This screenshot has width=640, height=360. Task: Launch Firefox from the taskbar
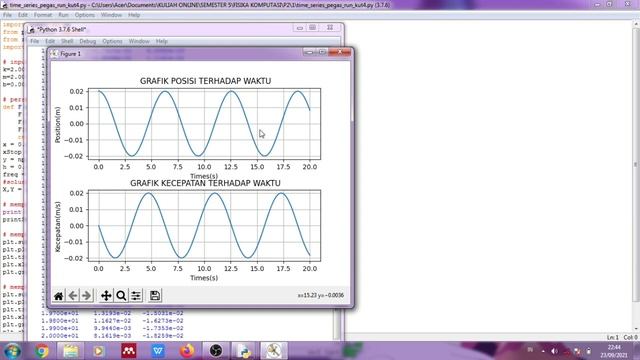pyautogui.click(x=187, y=351)
